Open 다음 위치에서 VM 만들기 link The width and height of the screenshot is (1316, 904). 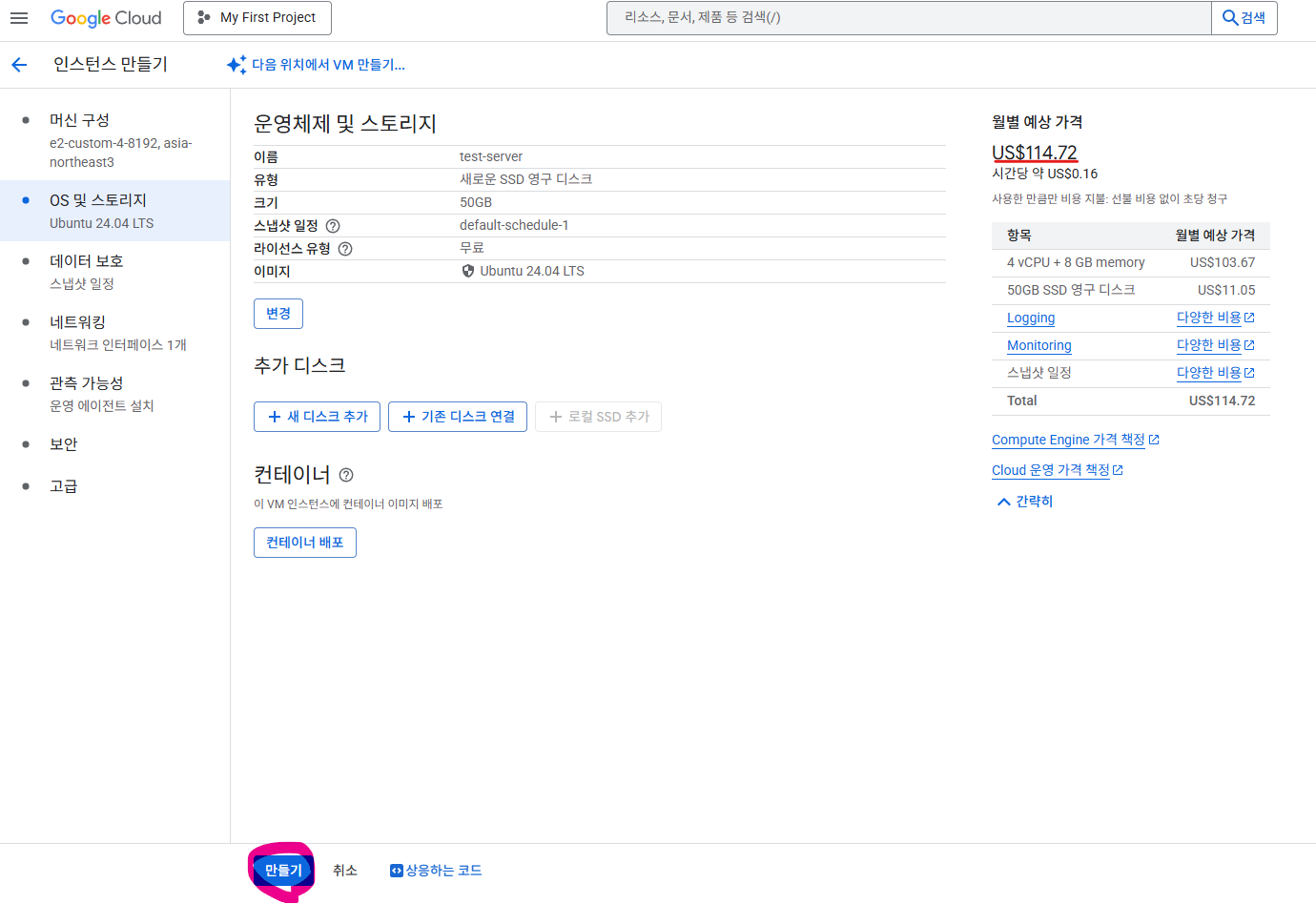point(328,65)
